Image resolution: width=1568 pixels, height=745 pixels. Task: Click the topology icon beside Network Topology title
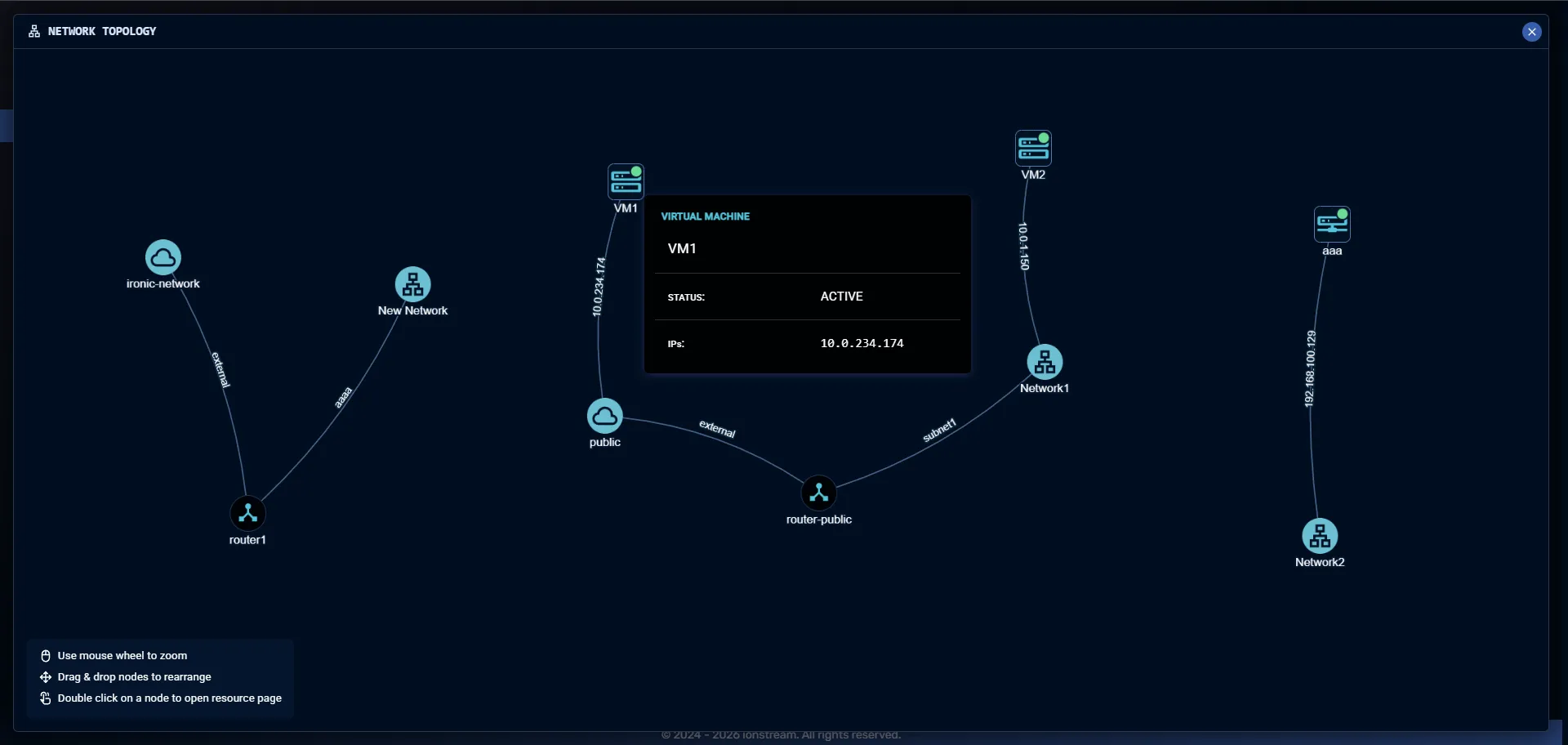point(34,31)
